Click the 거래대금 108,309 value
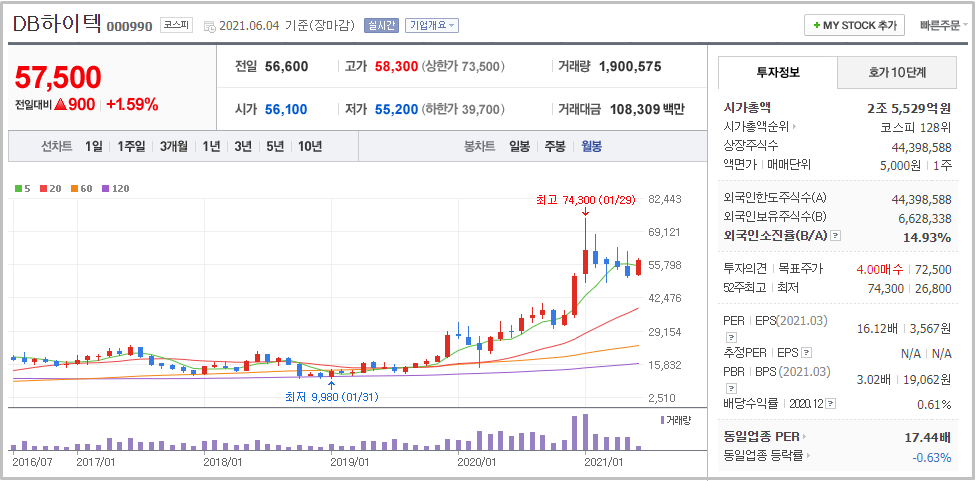Screen dimensions: 976x481 pos(636,110)
